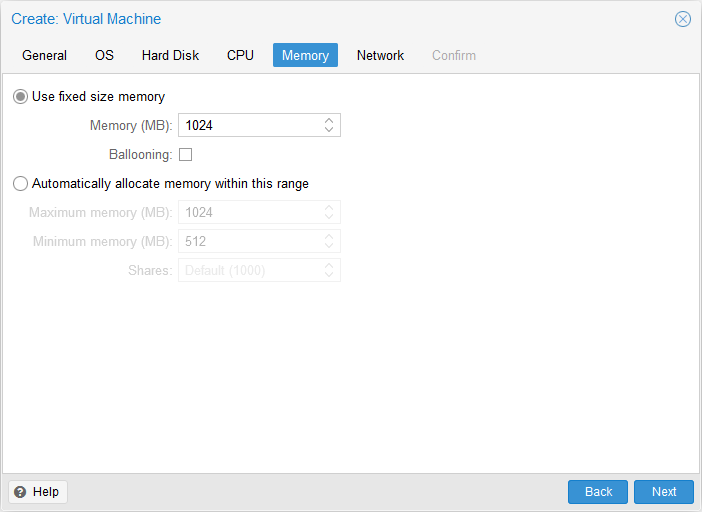Open the Help documentation button
Viewport: 702px width, 512px height.
coord(38,492)
